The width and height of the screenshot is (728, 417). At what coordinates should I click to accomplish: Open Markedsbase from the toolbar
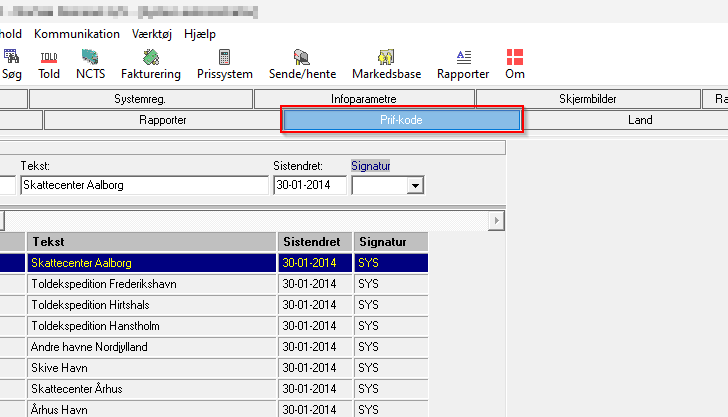(x=386, y=64)
